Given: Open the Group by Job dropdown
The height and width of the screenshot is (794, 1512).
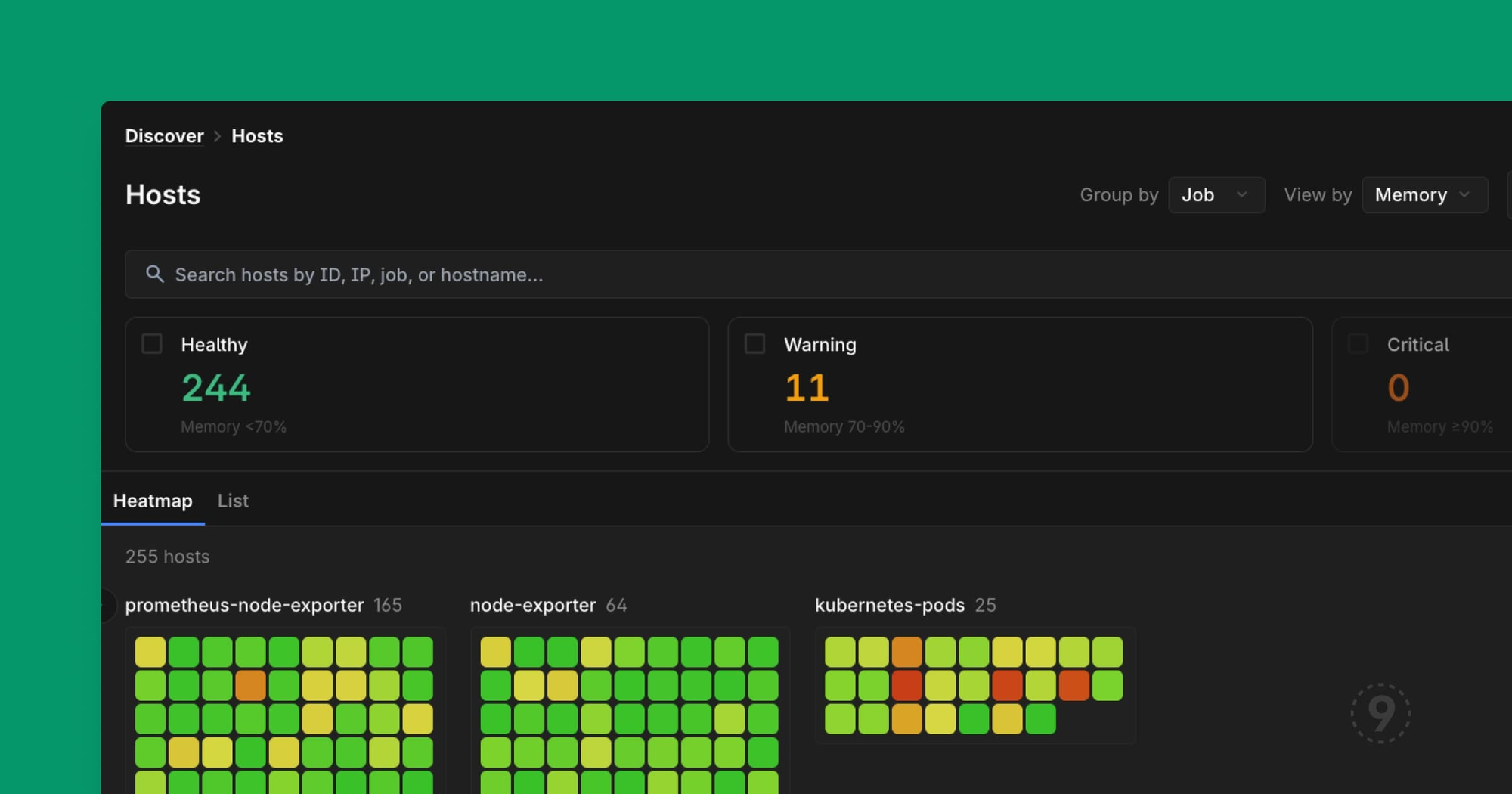Looking at the screenshot, I should 1216,194.
